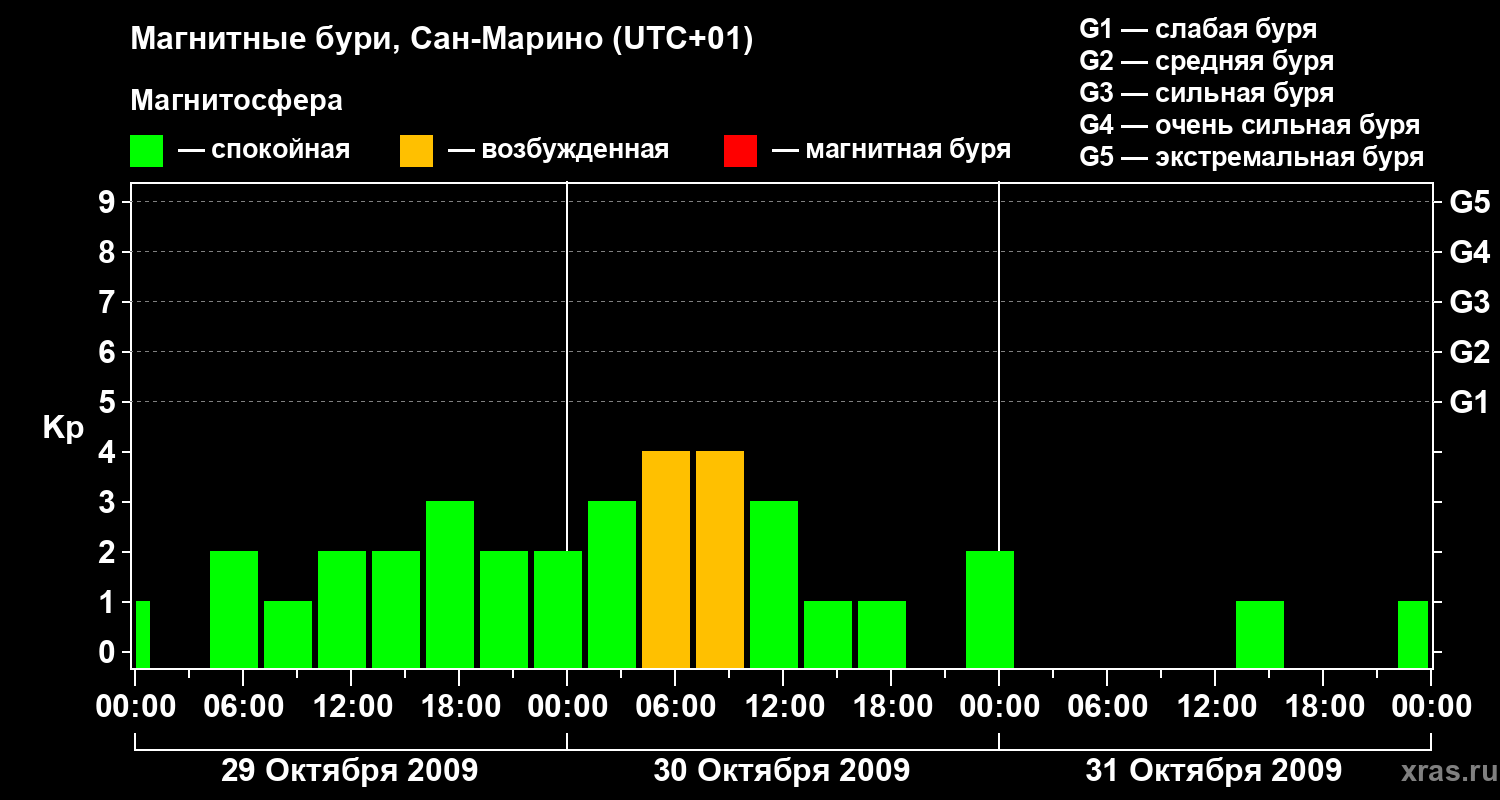Click the earlier orange Kp 4 bar on 30 October
Screen dimensions: 1500x800
666,560
